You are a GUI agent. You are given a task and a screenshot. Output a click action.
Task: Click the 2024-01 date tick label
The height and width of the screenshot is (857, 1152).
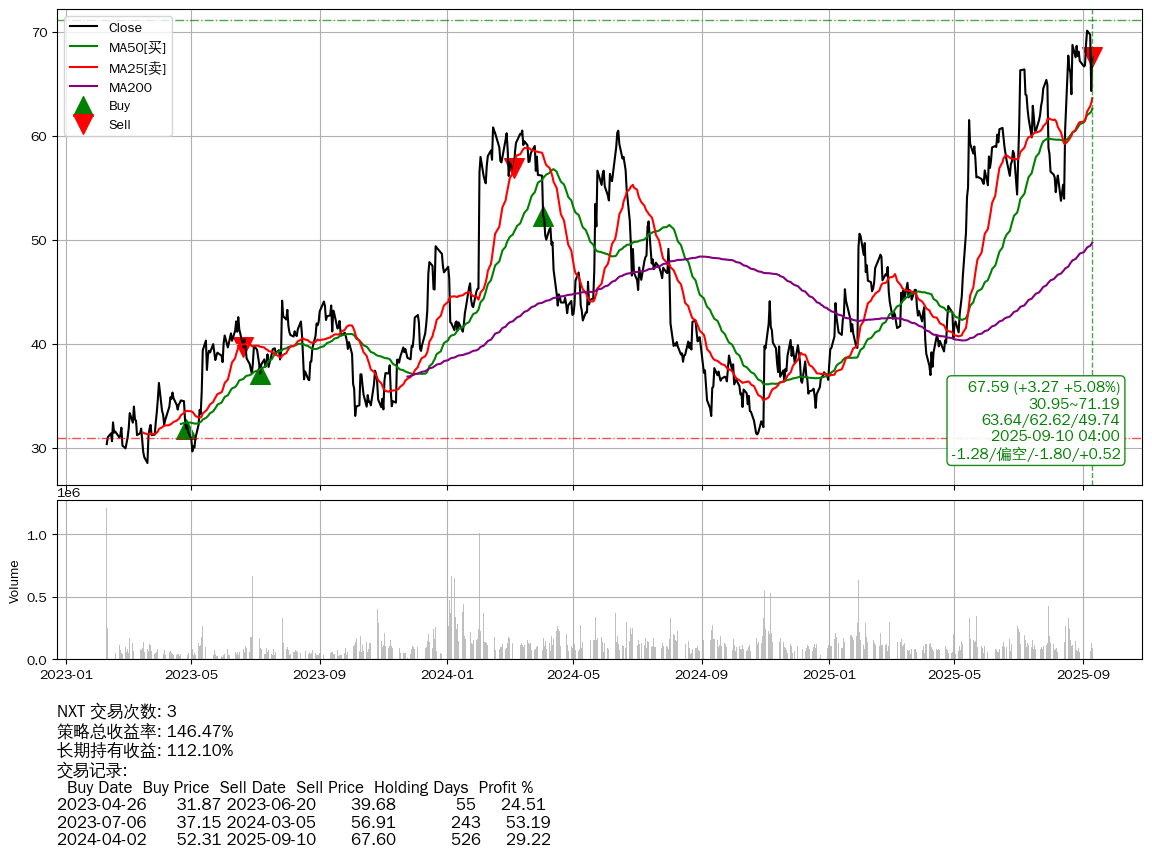(x=447, y=675)
